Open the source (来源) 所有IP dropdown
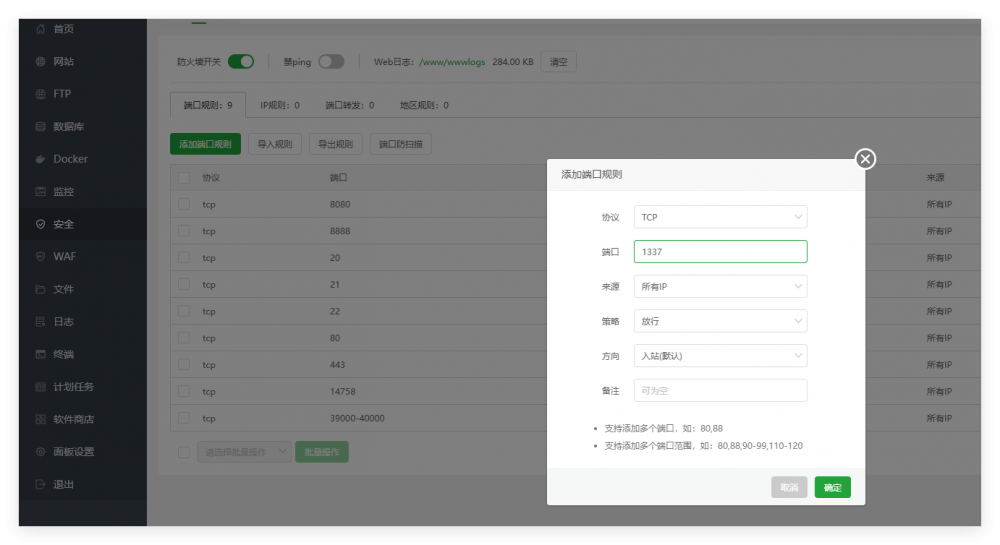Screen dimensions: 1000x545 [720, 287]
